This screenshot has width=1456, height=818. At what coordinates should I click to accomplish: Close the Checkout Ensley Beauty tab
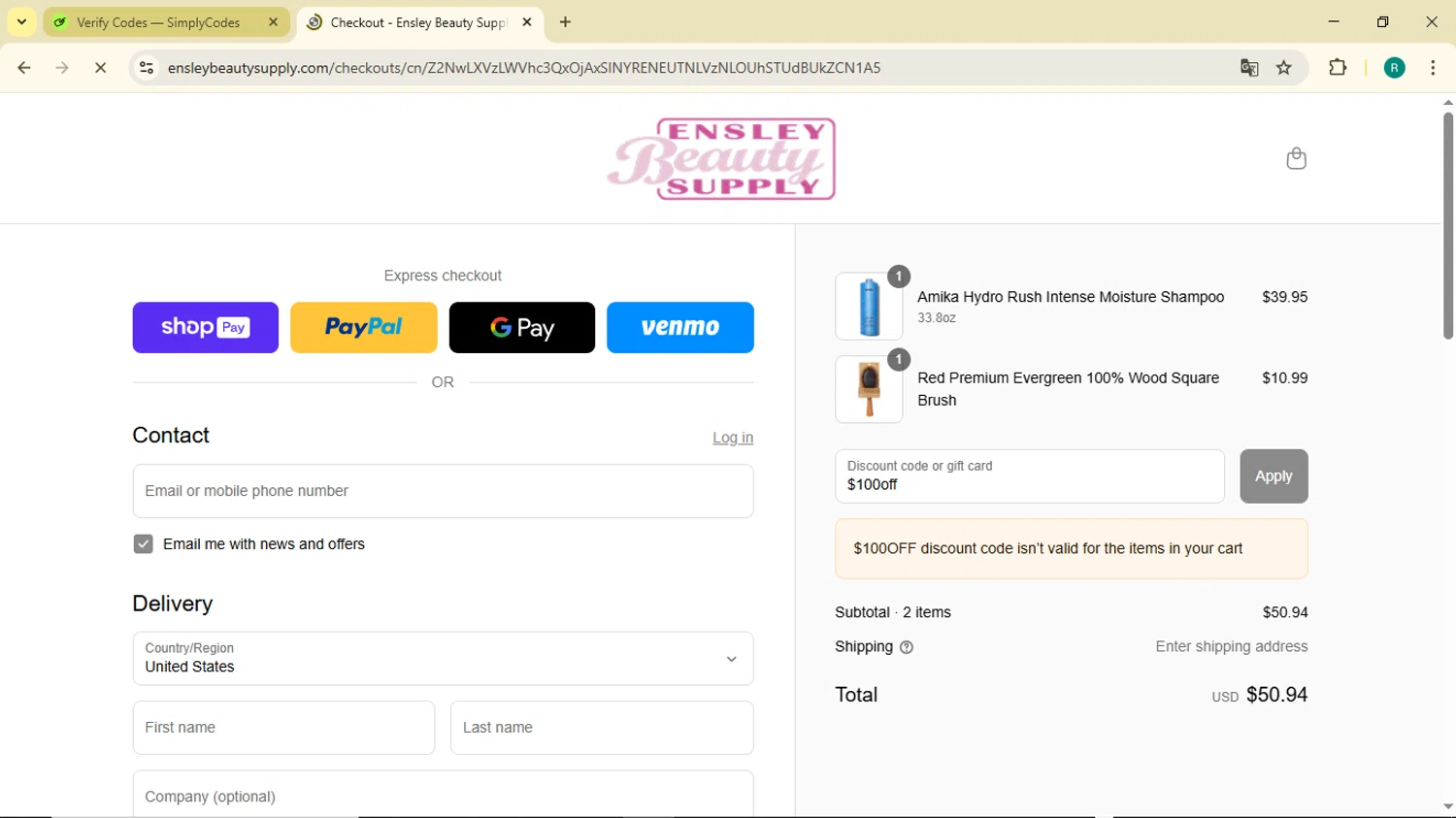[x=527, y=22]
